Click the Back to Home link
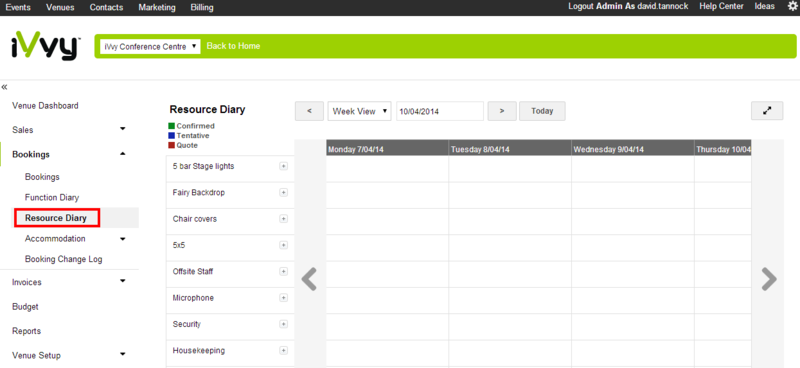The image size is (800, 368). tap(233, 46)
